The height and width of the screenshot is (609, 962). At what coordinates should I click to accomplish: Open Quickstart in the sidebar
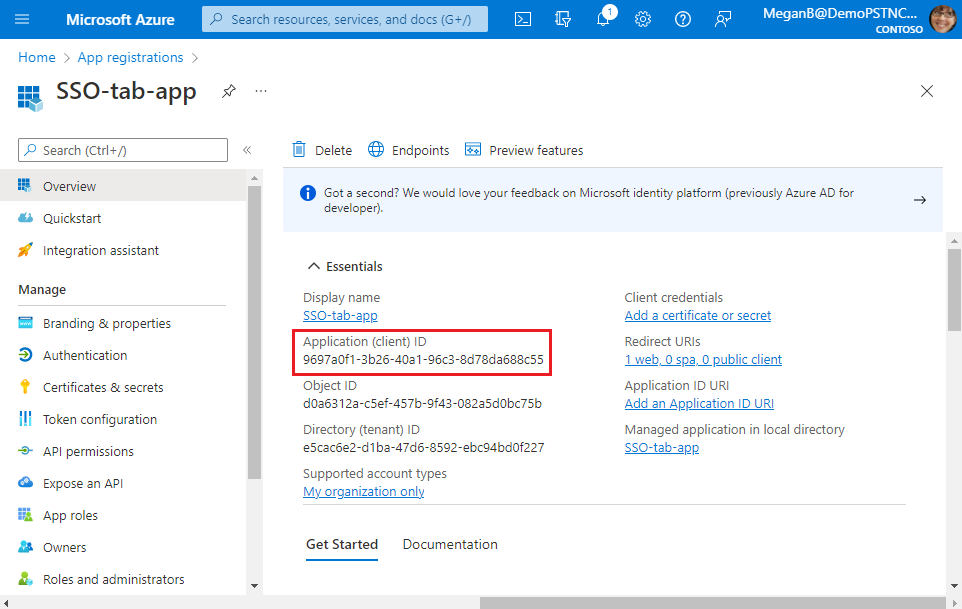(x=123, y=218)
